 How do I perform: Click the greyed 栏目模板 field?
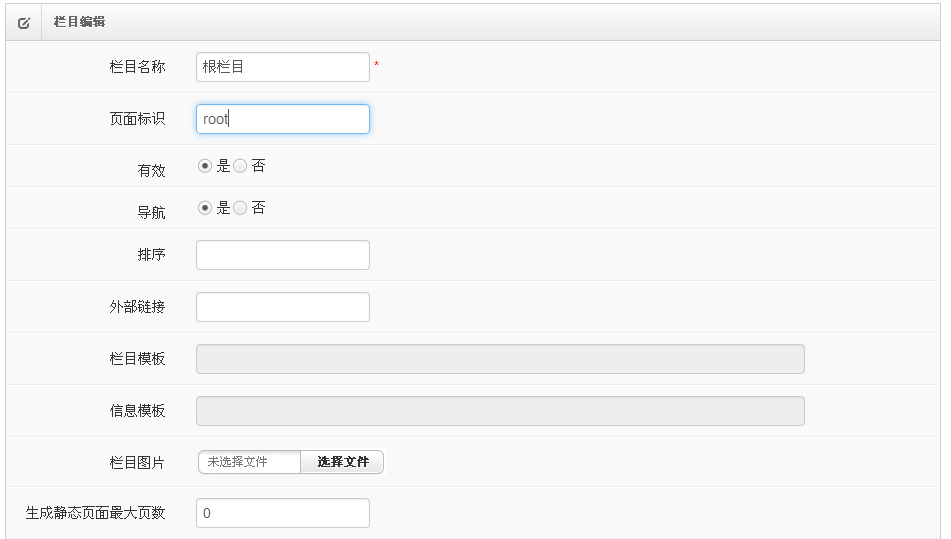[x=500, y=359]
